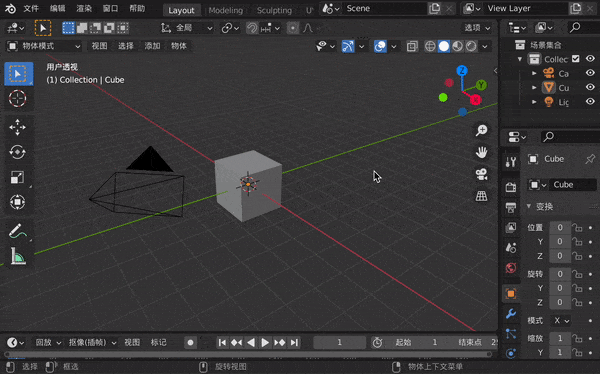The image size is (600, 374).
Task: Switch perspective/orthographic with the grid icon
Action: pyautogui.click(x=481, y=196)
